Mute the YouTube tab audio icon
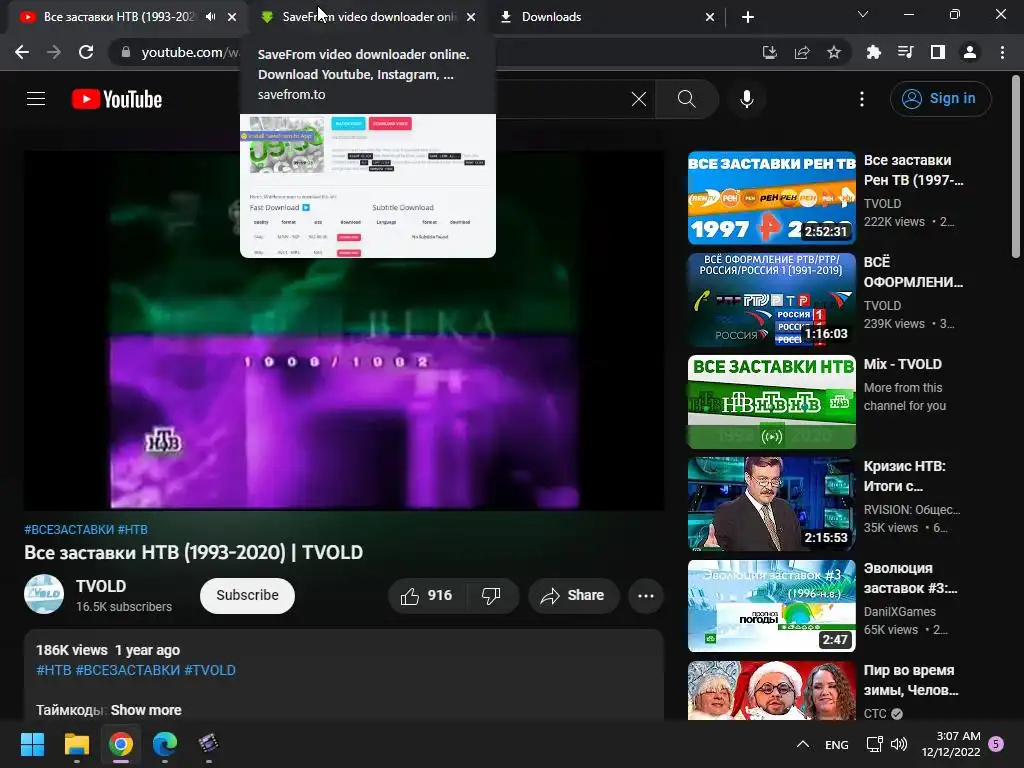The width and height of the screenshot is (1024, 768). click(210, 17)
